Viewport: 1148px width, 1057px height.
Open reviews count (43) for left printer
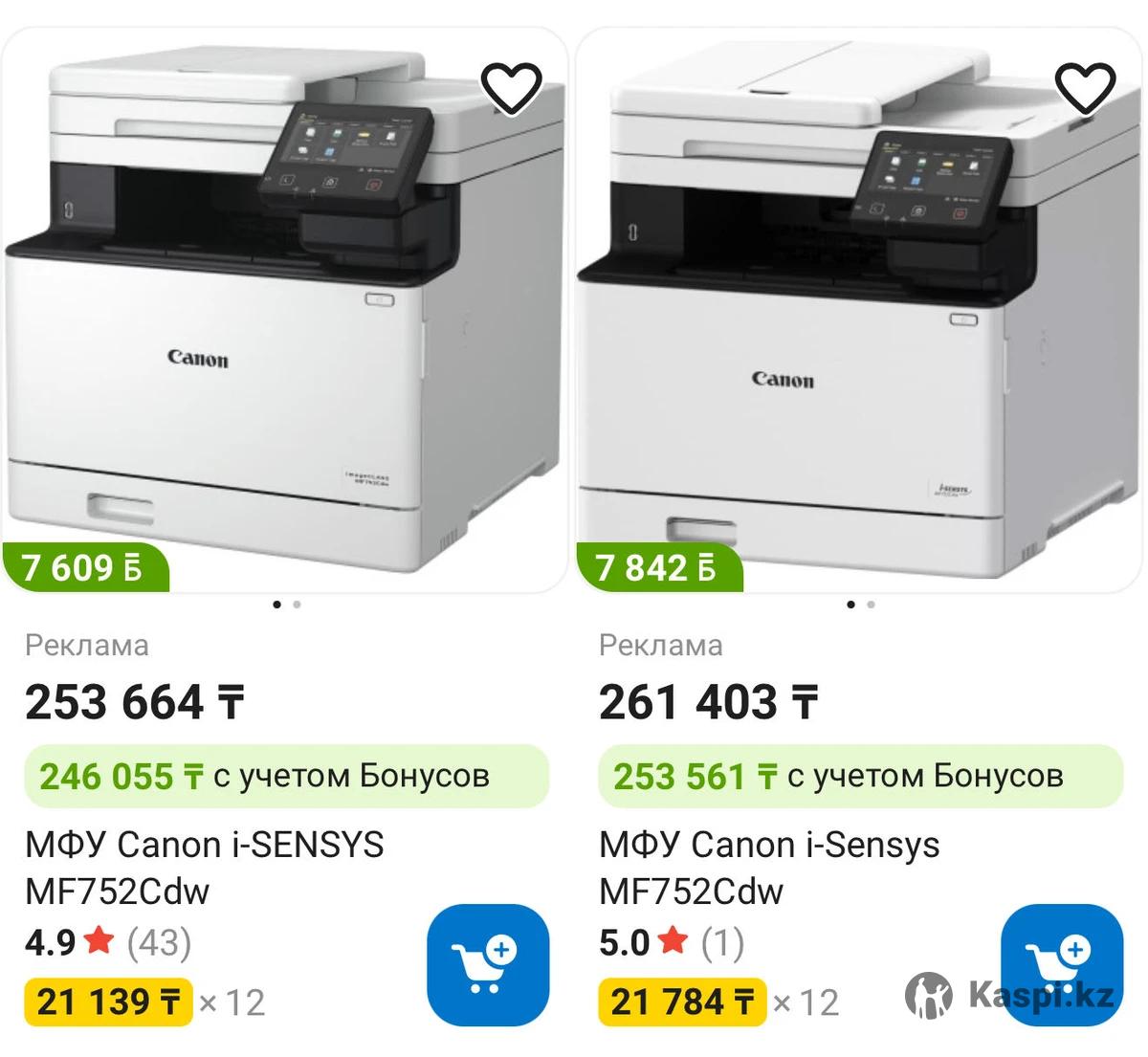point(160,943)
